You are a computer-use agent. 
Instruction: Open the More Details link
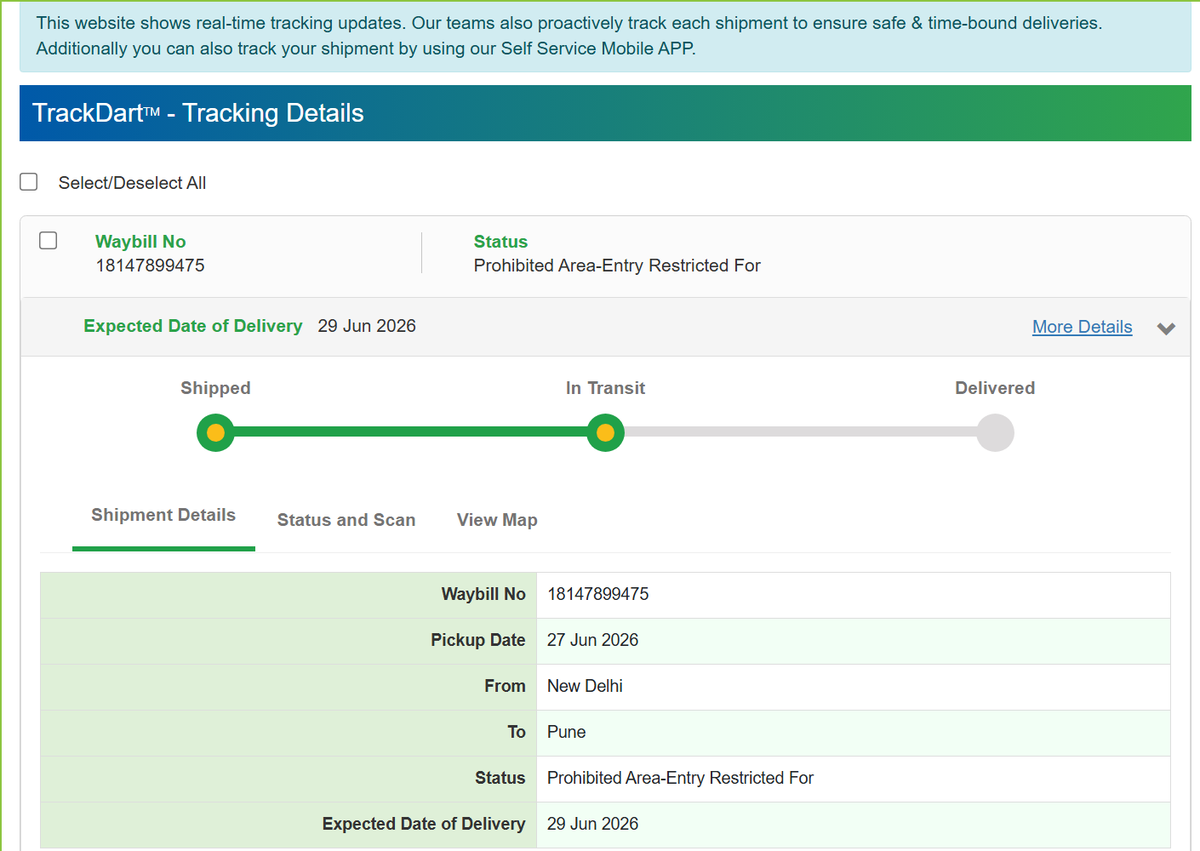[1082, 327]
